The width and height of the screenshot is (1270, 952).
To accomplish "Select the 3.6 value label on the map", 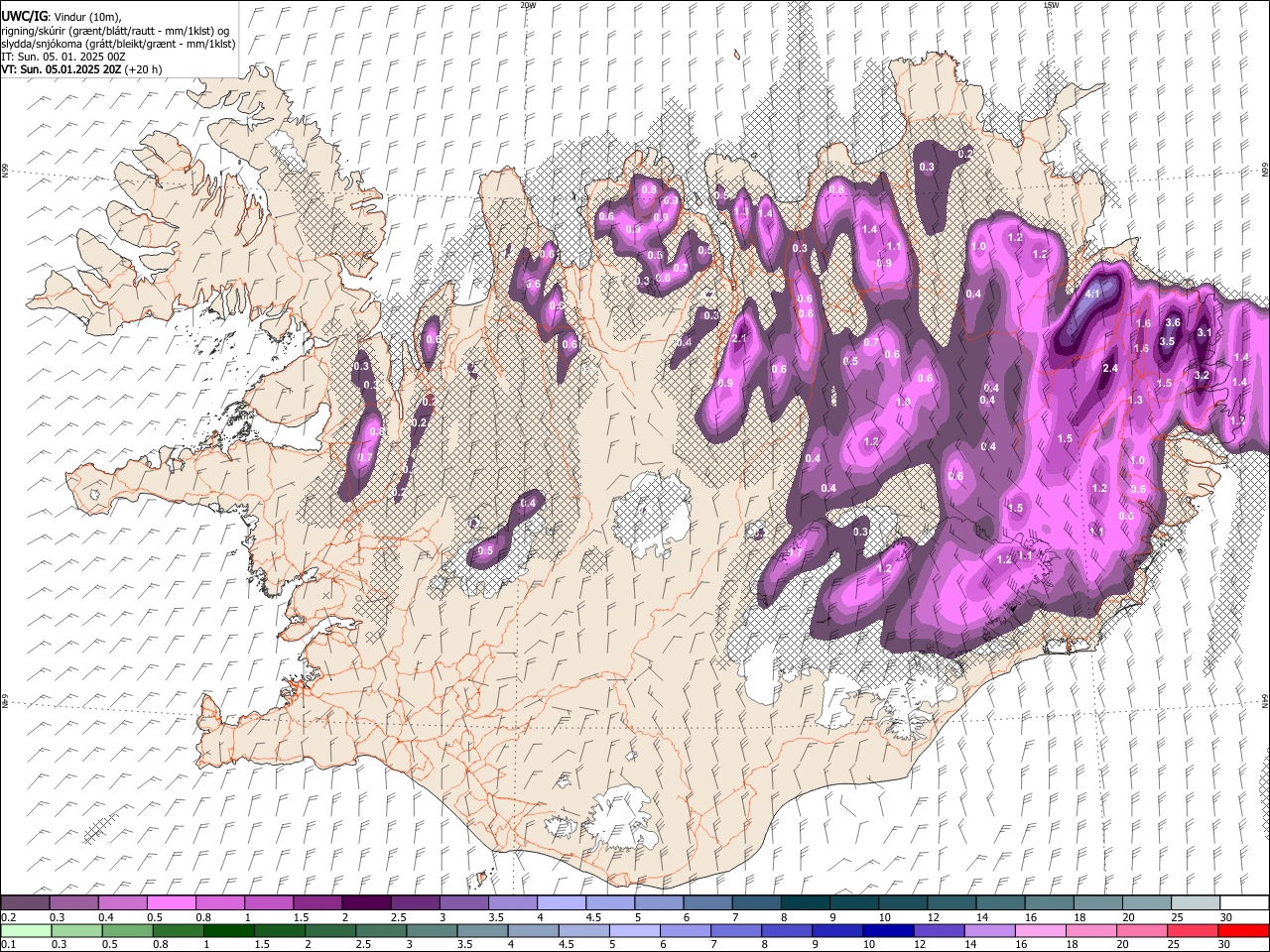I will [x=1172, y=322].
